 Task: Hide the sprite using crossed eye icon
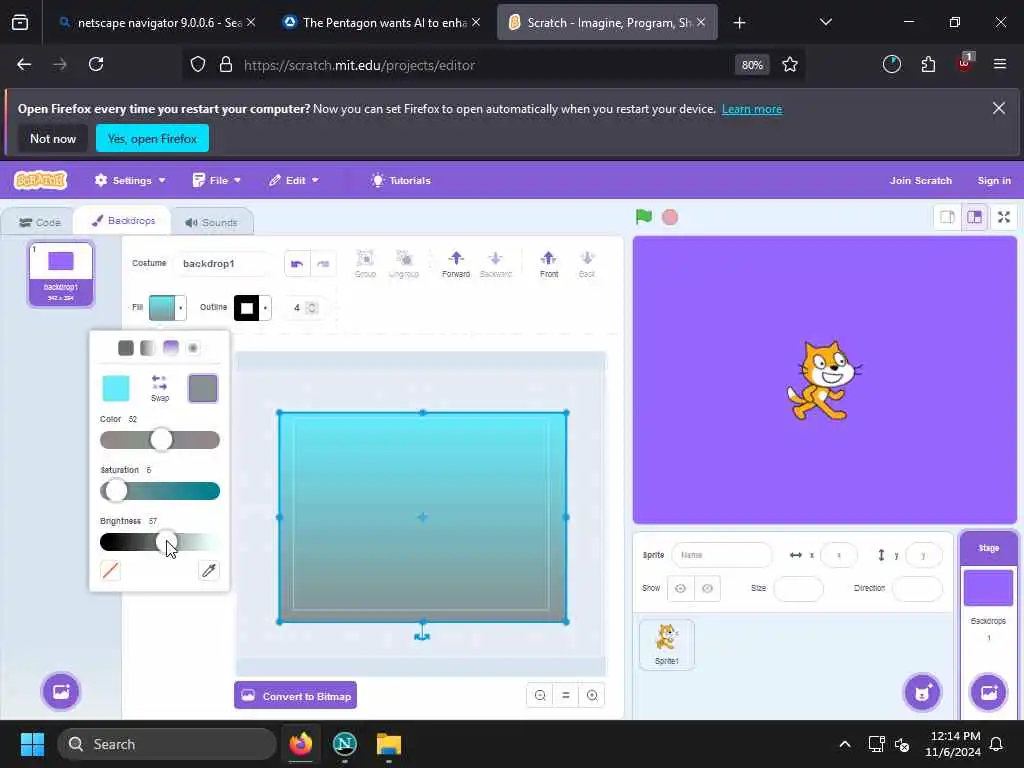[x=707, y=588]
